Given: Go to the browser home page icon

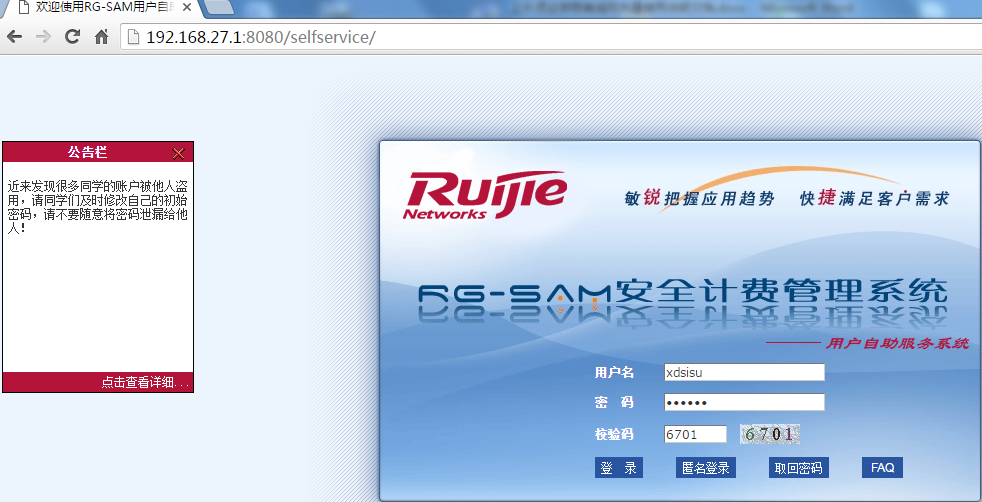Looking at the screenshot, I should click(101, 37).
